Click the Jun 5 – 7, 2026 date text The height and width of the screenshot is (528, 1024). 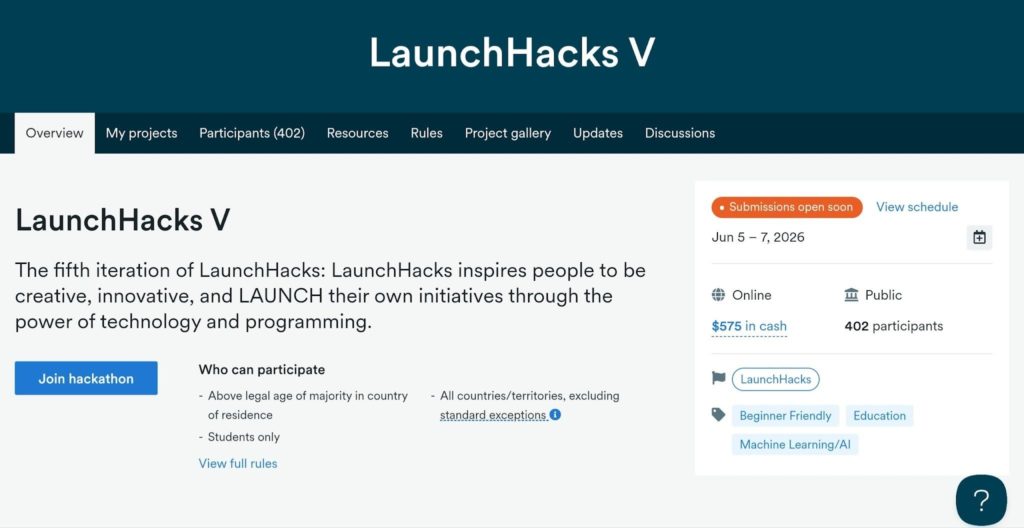[758, 237]
